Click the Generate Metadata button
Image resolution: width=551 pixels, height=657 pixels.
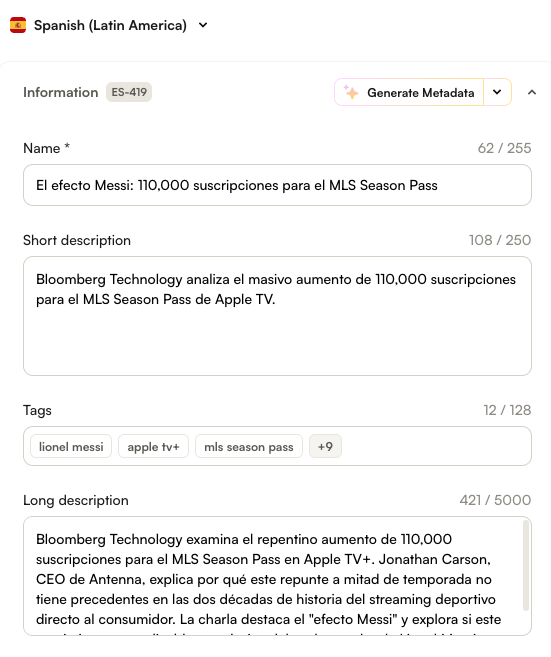[409, 92]
